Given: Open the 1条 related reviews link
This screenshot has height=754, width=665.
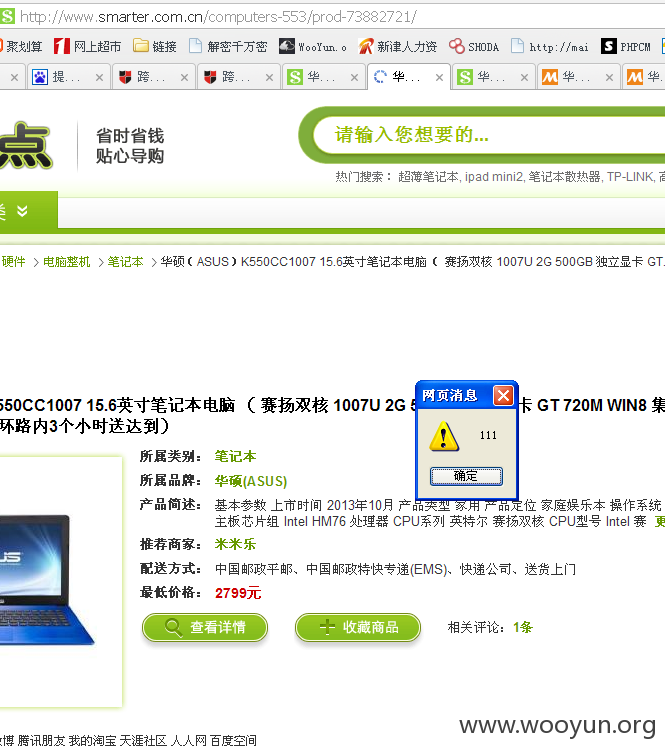Looking at the screenshot, I should pyautogui.click(x=523, y=627).
